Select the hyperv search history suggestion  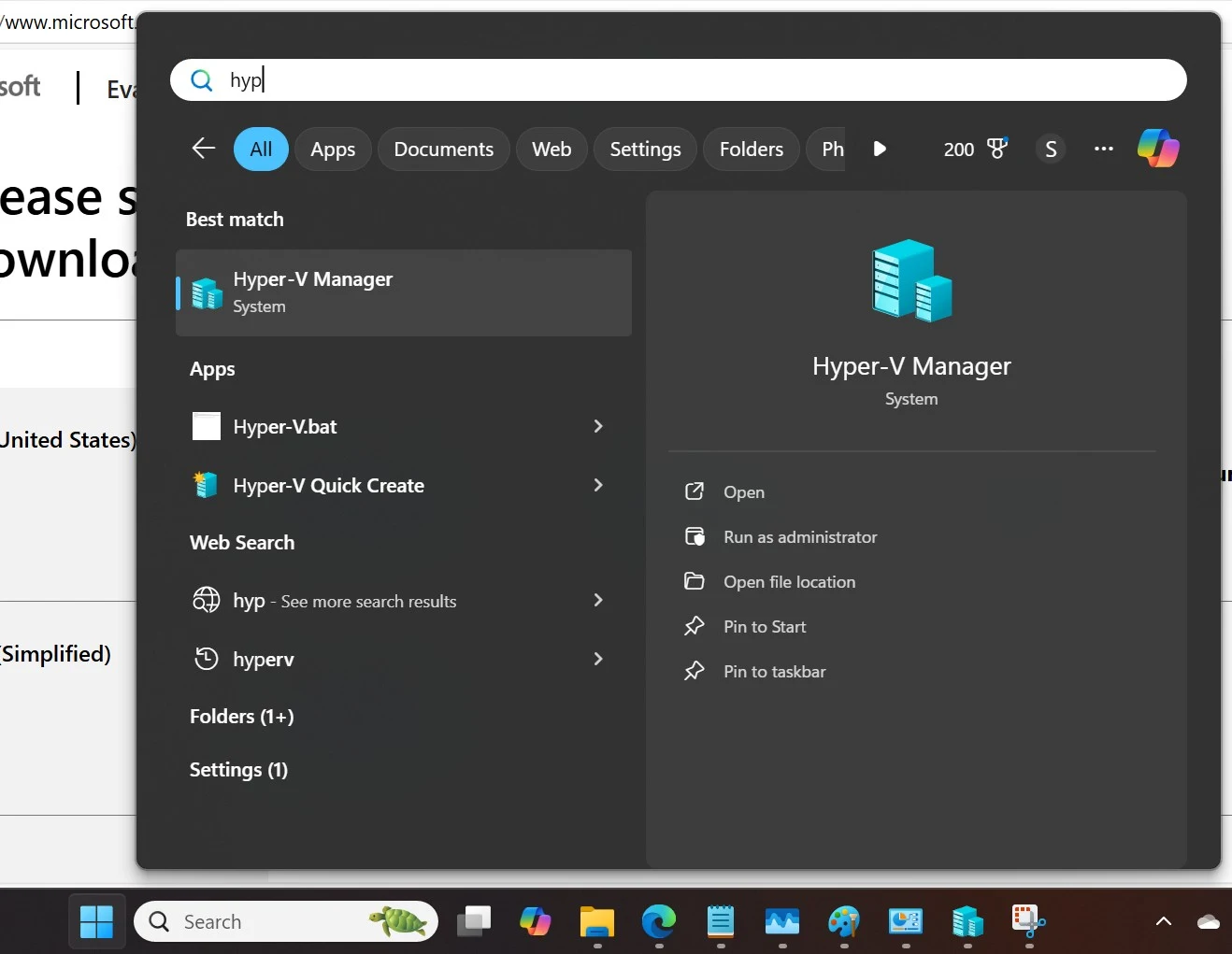point(404,660)
